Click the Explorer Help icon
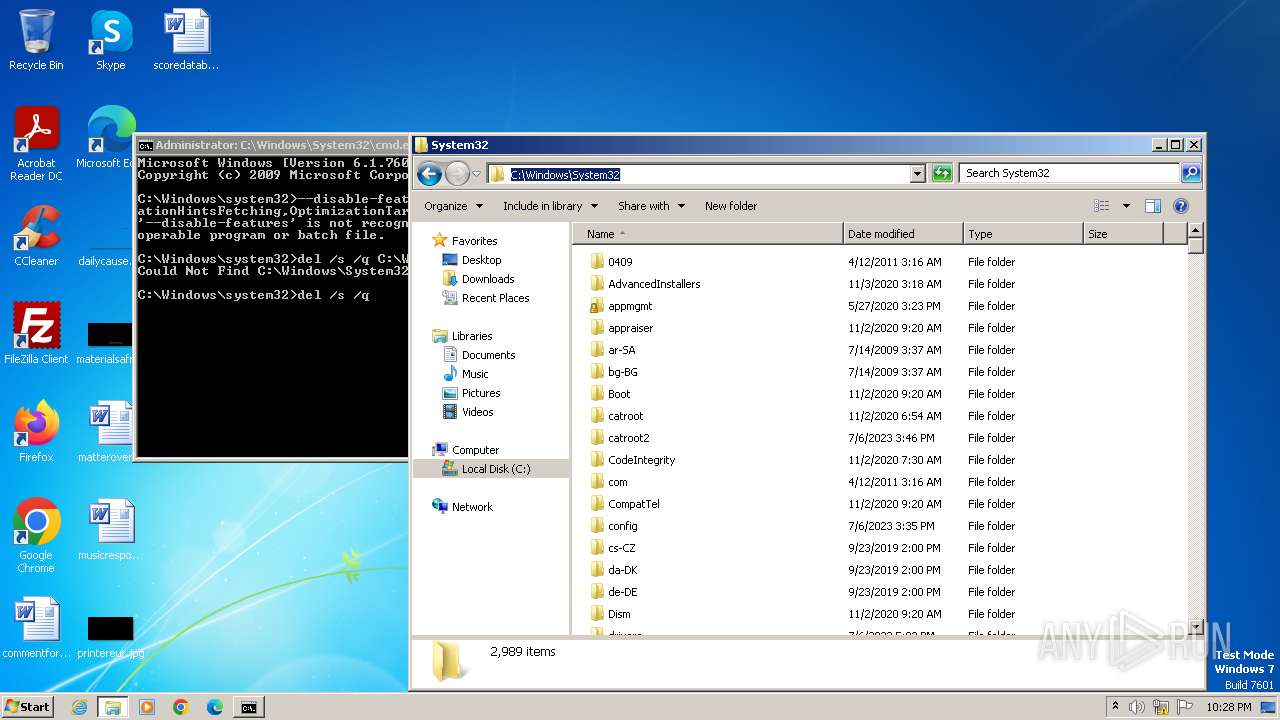Image resolution: width=1280 pixels, height=720 pixels. coord(1180,206)
